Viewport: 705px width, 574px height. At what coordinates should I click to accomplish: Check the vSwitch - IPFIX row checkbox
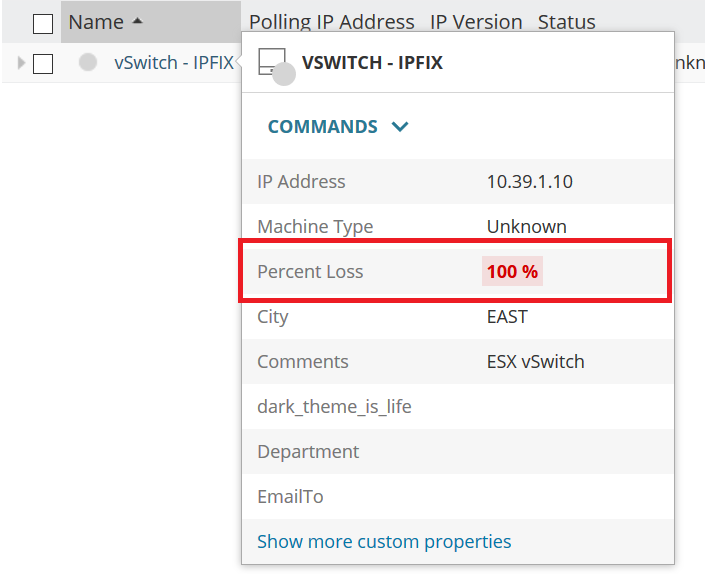(x=43, y=64)
